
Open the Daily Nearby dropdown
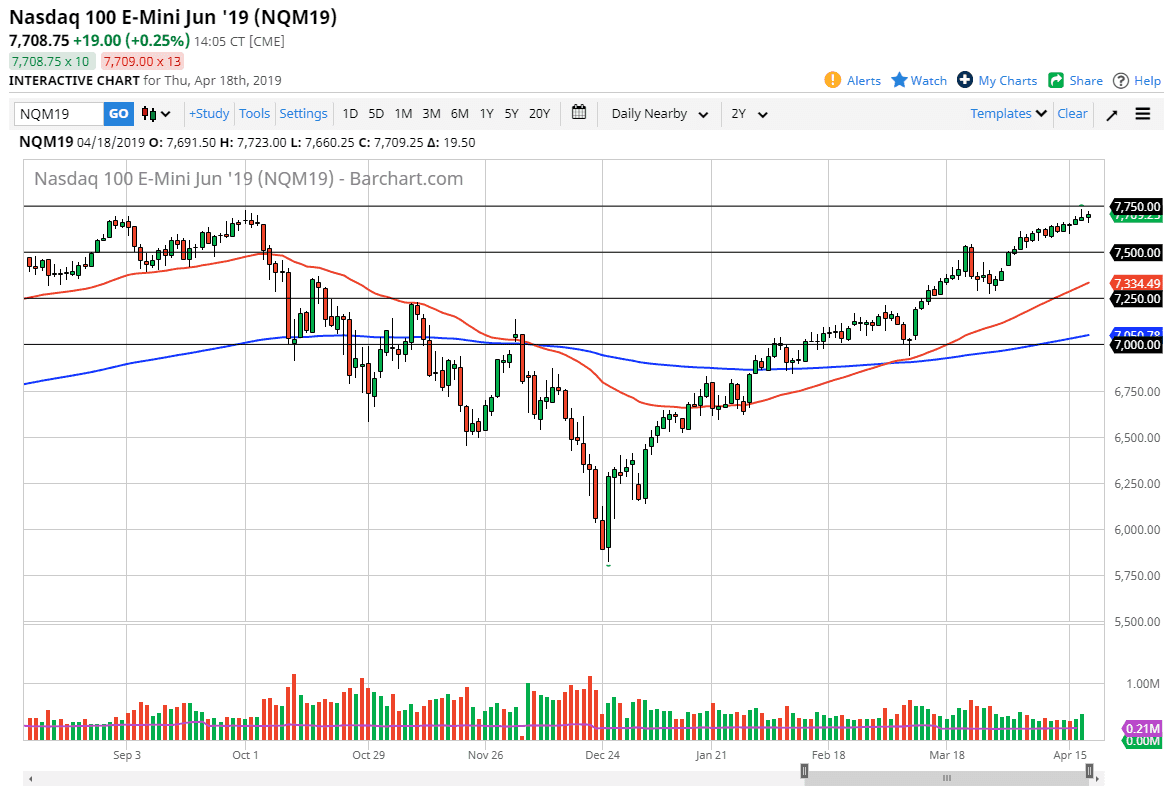pyautogui.click(x=657, y=113)
